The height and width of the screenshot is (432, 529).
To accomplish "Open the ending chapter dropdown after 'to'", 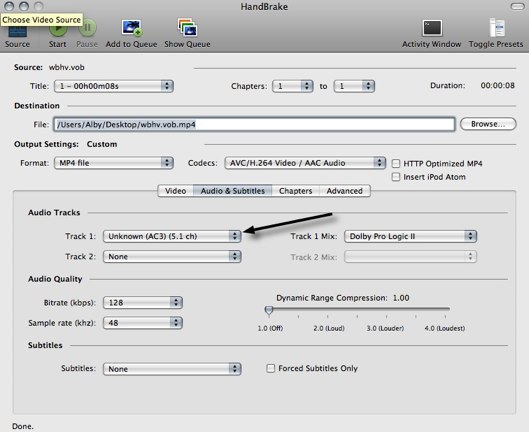I will 354,86.
